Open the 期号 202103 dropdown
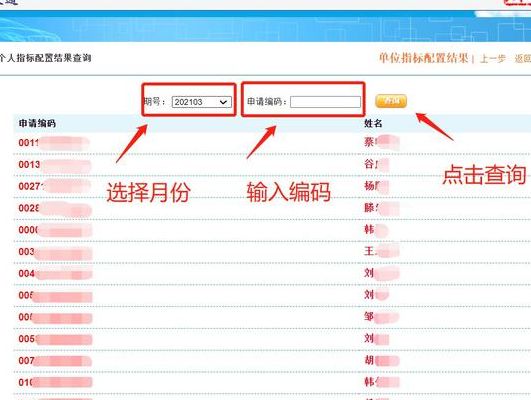Viewport: 531px width, 400px height. click(x=201, y=102)
